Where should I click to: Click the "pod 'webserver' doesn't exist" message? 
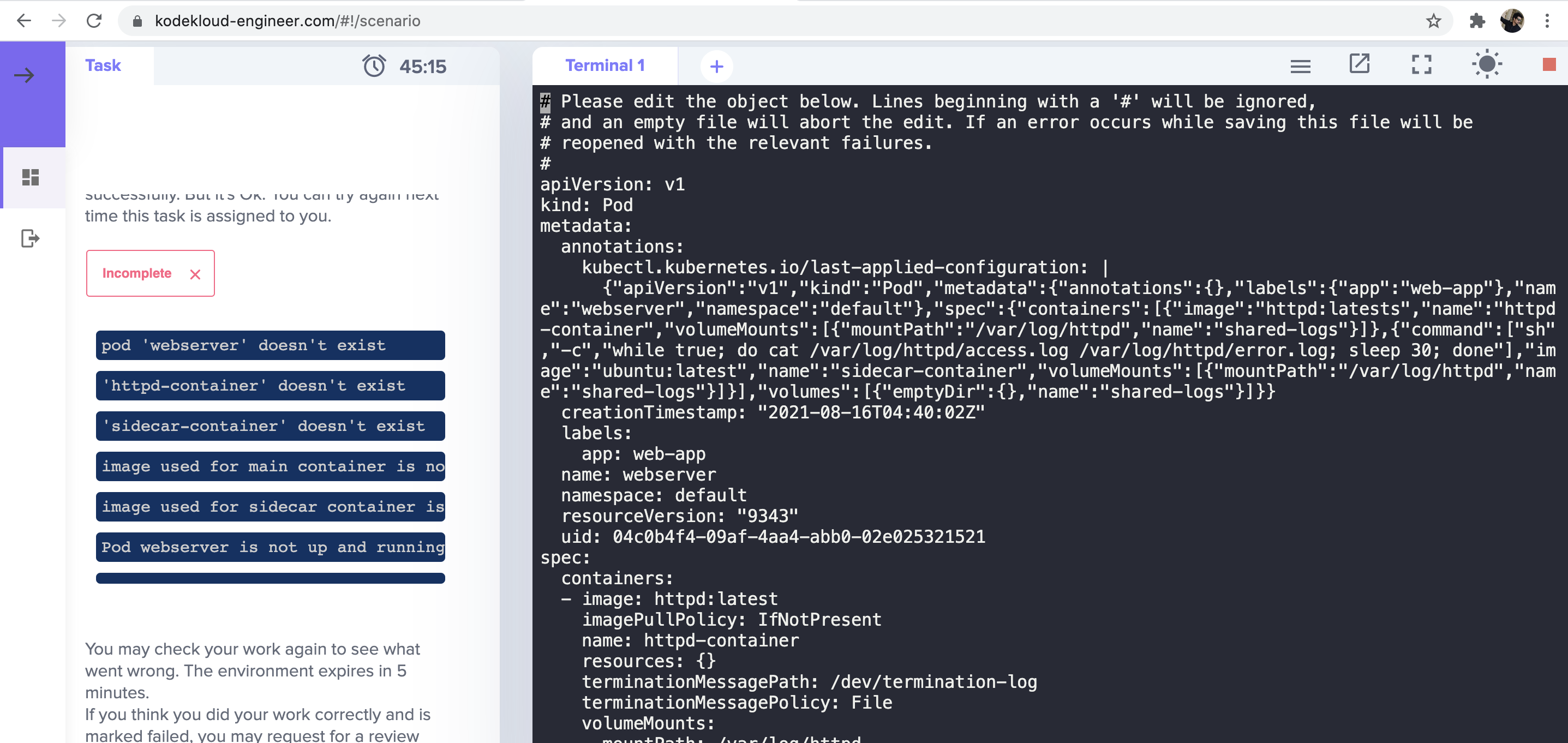[270, 346]
